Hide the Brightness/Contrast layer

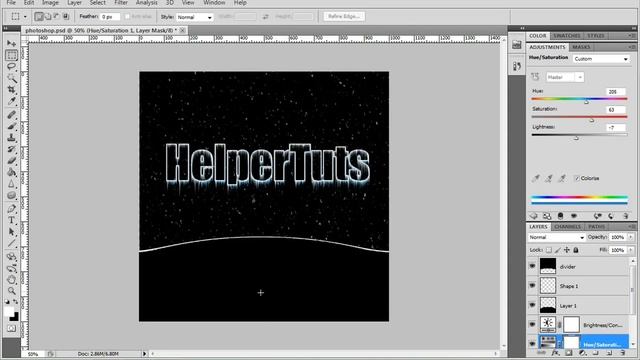(532, 324)
